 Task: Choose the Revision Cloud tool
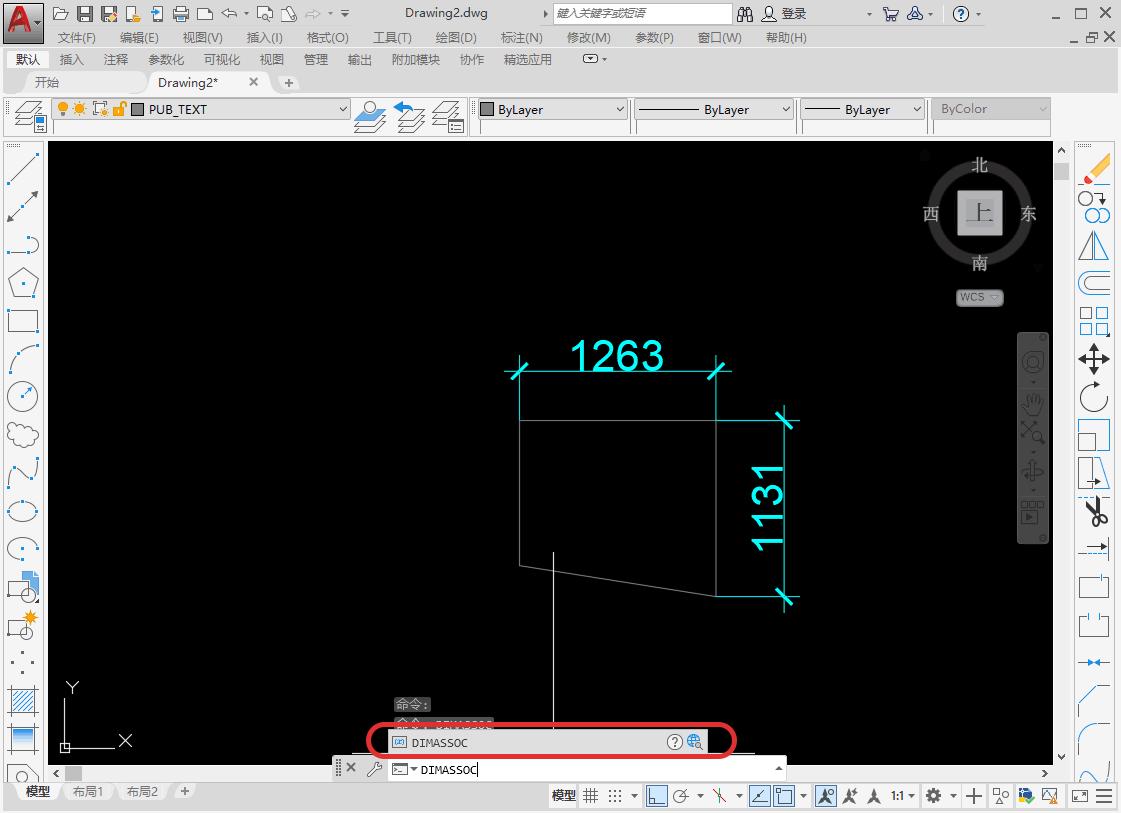click(x=22, y=434)
